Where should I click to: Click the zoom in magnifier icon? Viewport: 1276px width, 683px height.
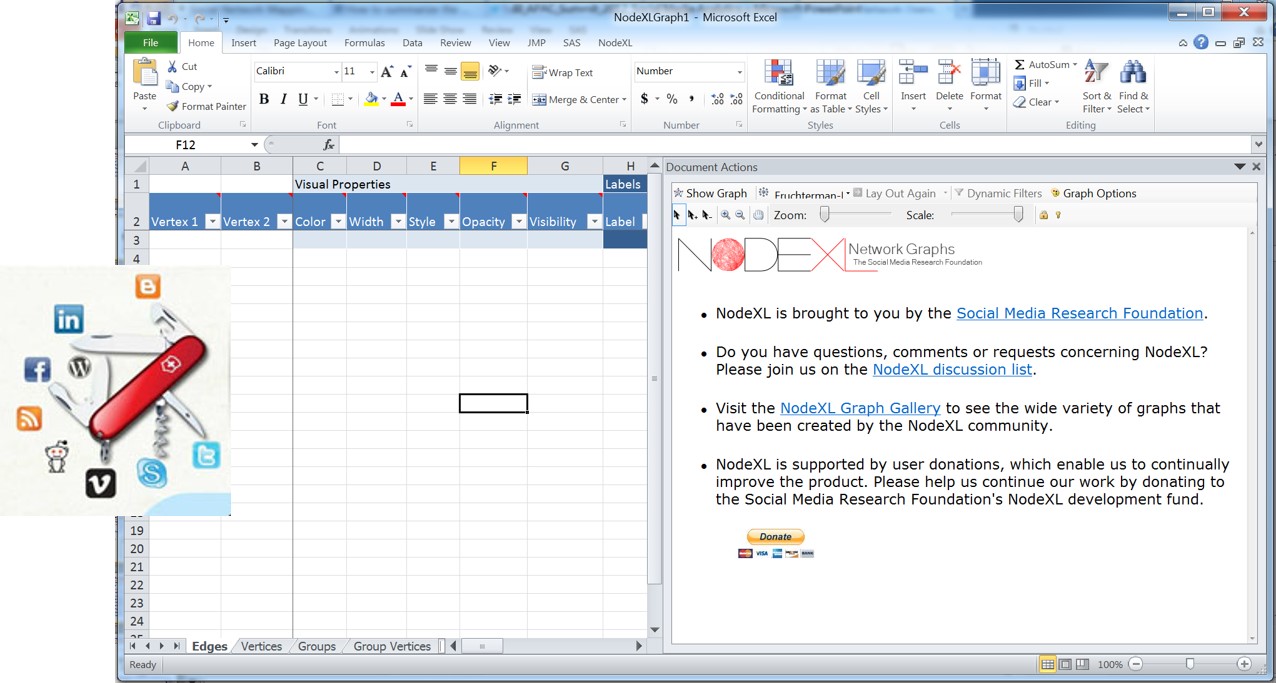726,215
